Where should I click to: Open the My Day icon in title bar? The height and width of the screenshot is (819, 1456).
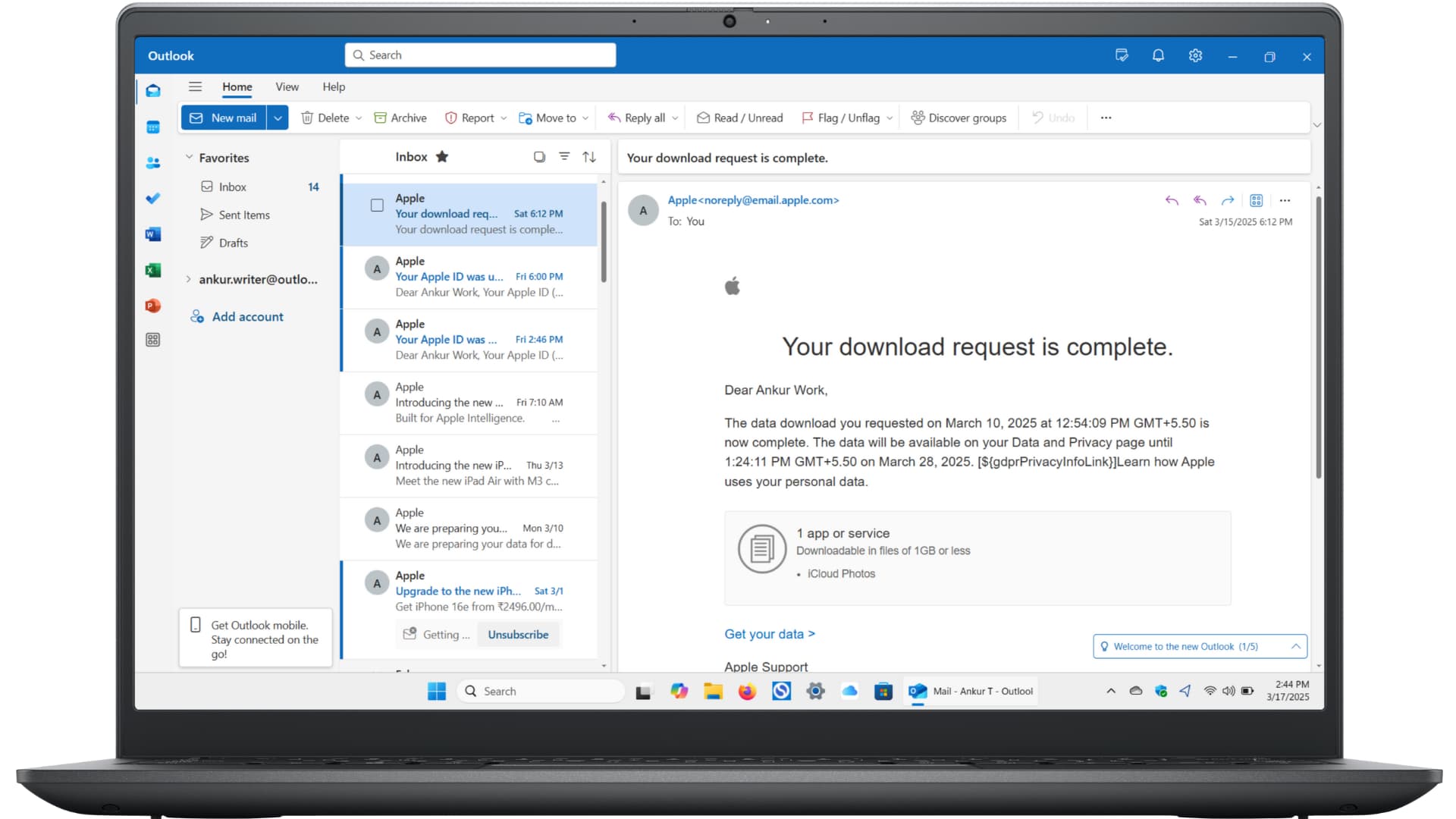1122,55
